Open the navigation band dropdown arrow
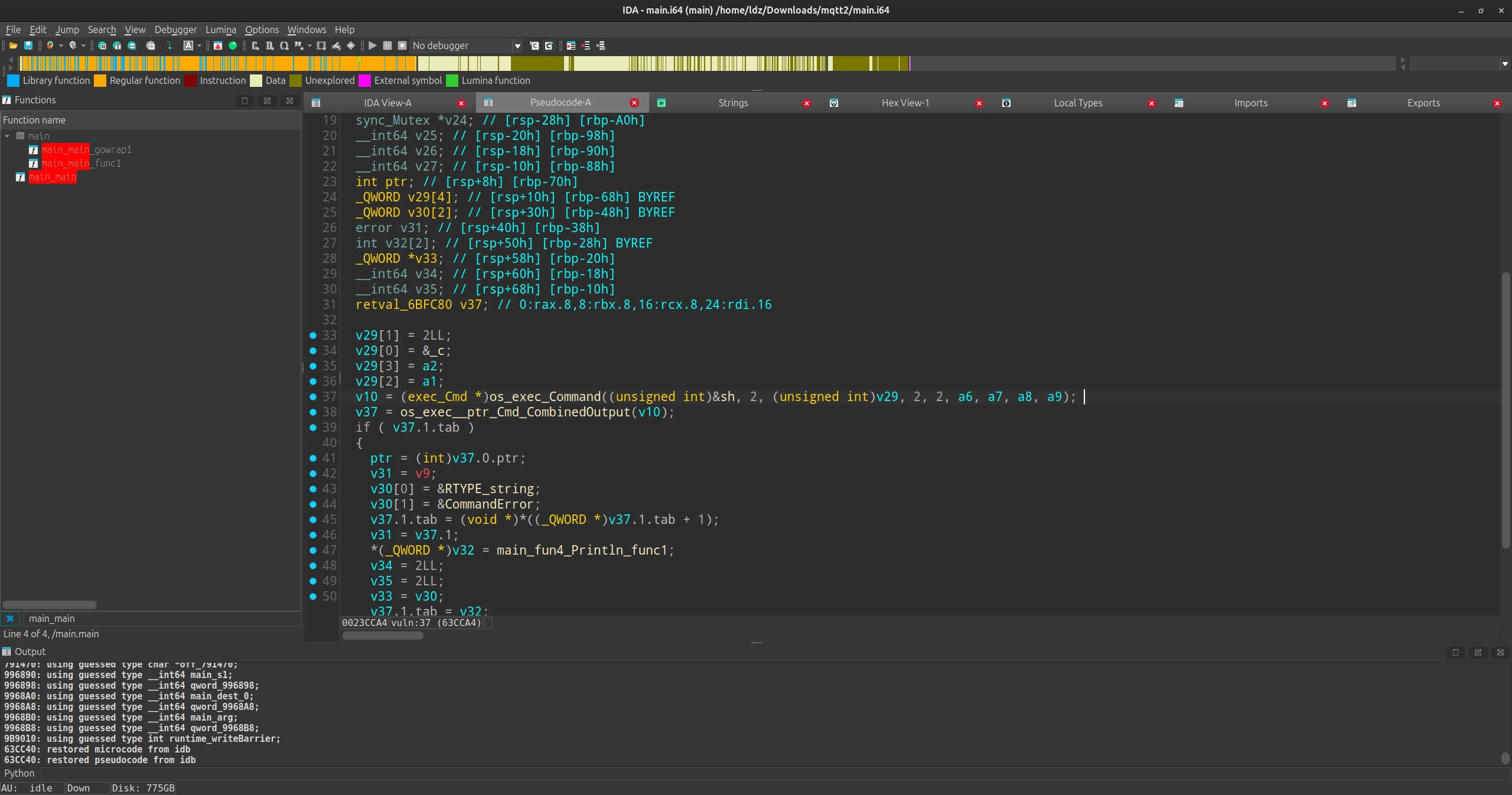This screenshot has height=795, width=1512. pos(1505,63)
